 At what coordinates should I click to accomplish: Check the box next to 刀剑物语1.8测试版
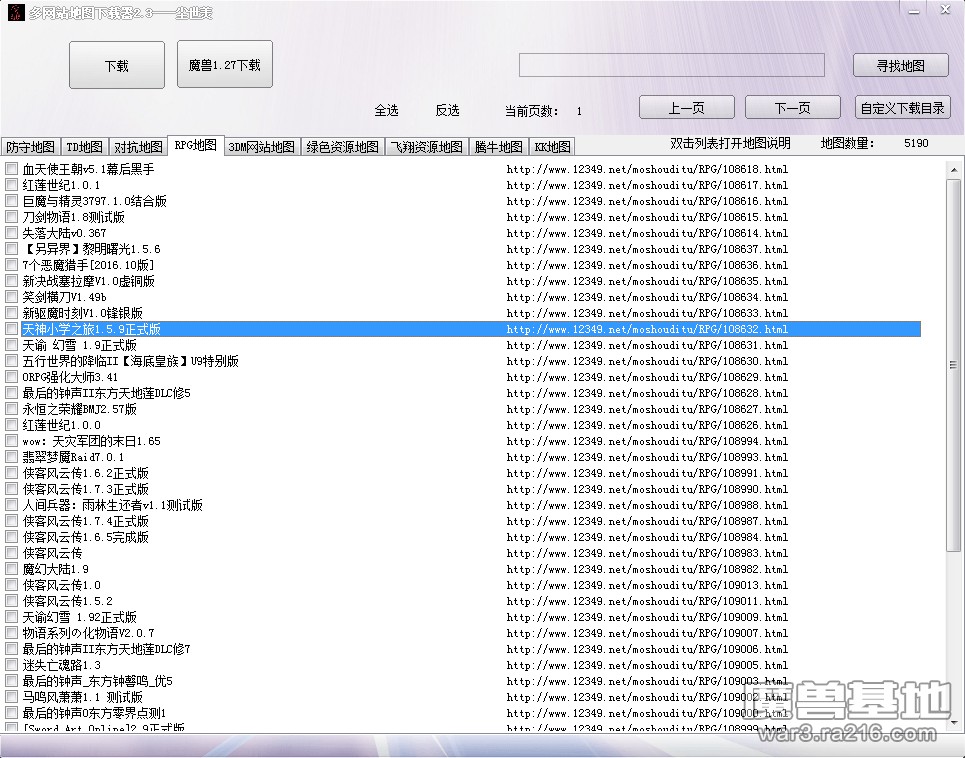(x=12, y=218)
